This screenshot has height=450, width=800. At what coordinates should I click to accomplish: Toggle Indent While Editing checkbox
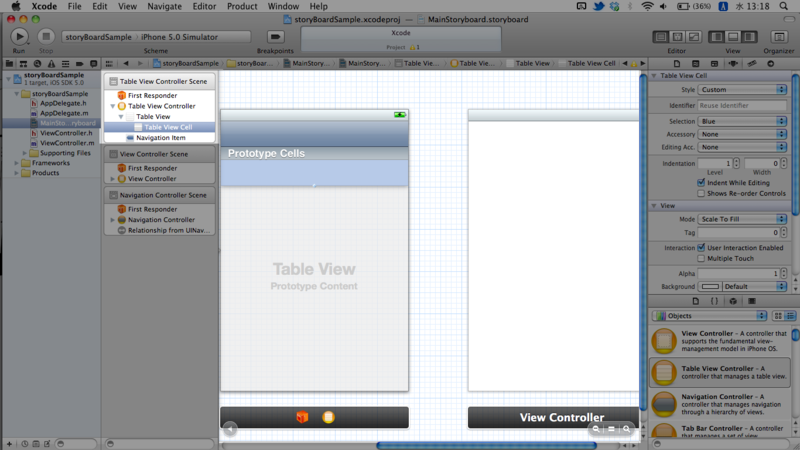(701, 183)
